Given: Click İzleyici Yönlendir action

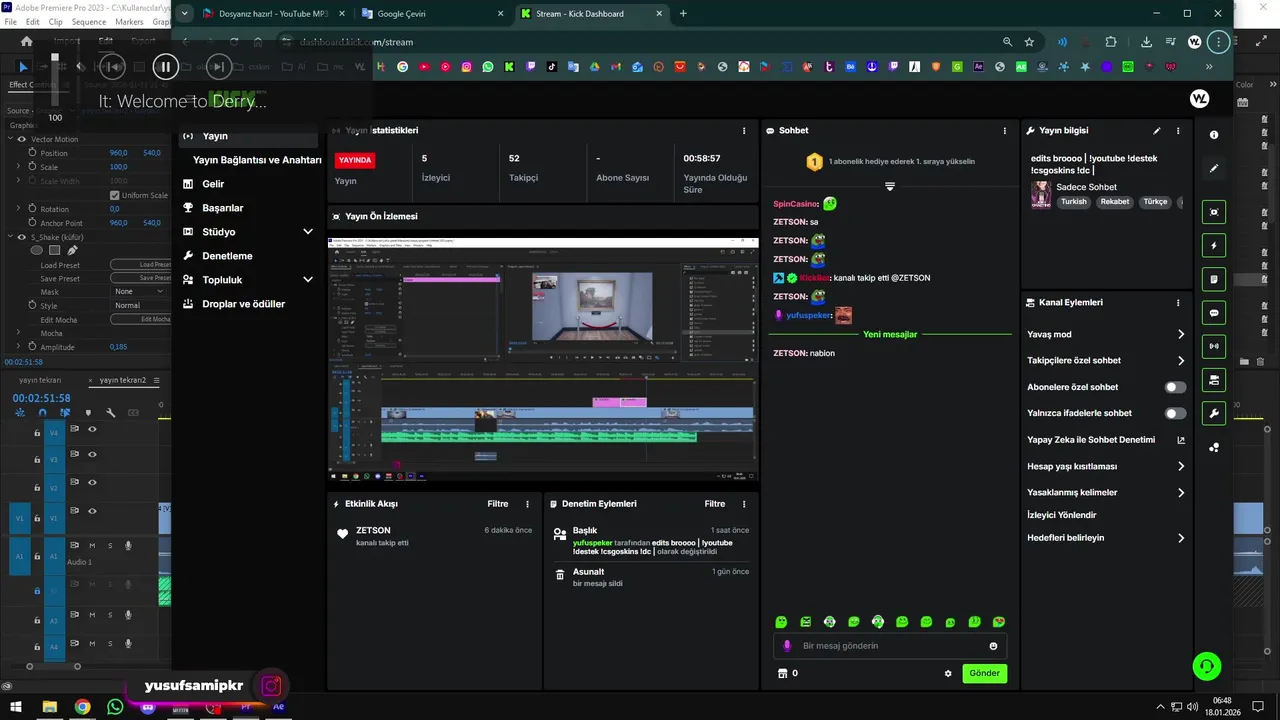Looking at the screenshot, I should [x=1062, y=515].
